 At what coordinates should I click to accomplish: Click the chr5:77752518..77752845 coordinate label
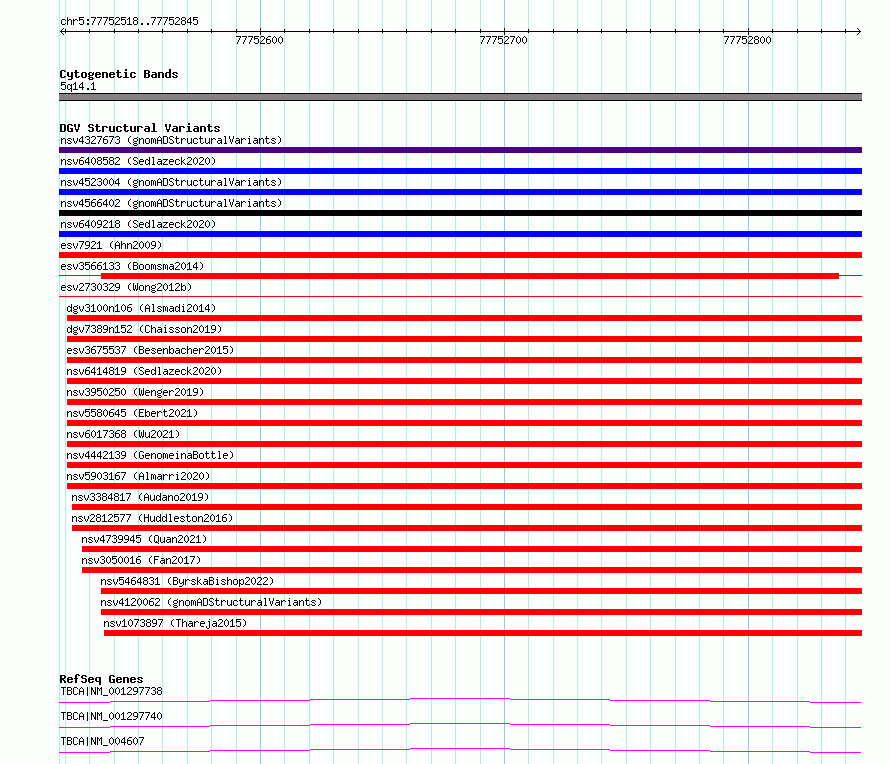(129, 22)
